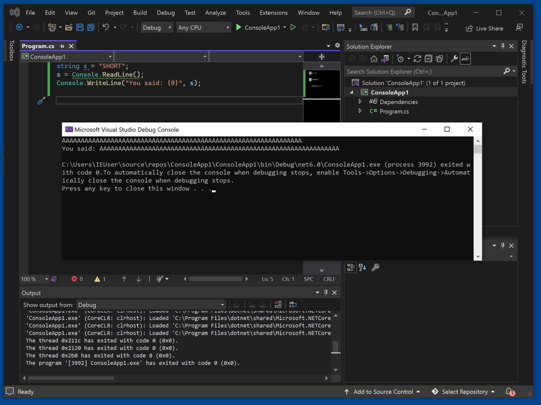Screen dimensions: 541x405
Task: Click Collapse All icon in Solution Explorer
Action: tap(428, 59)
